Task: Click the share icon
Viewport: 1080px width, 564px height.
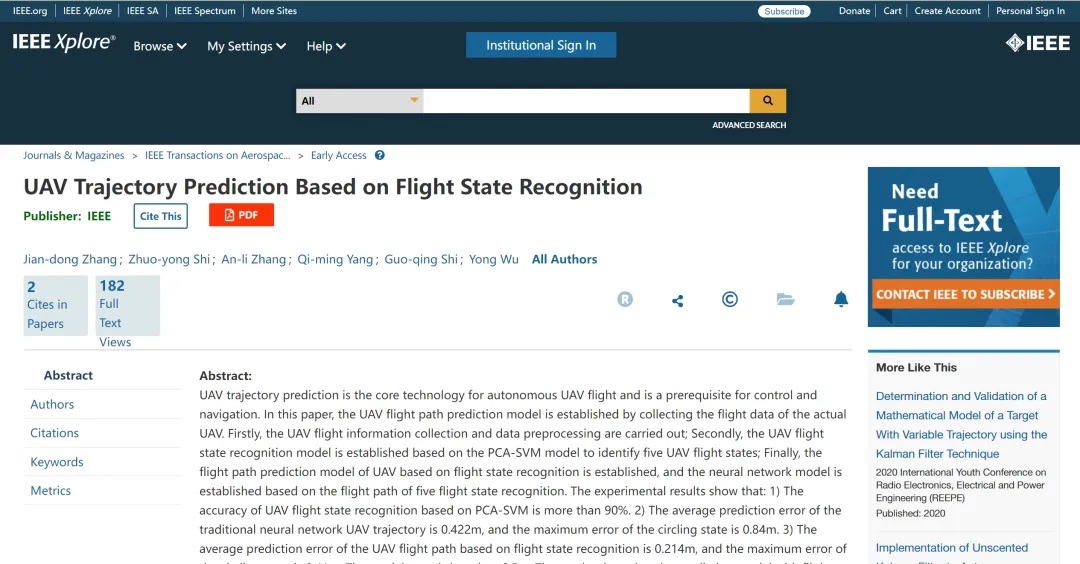Action: click(678, 300)
